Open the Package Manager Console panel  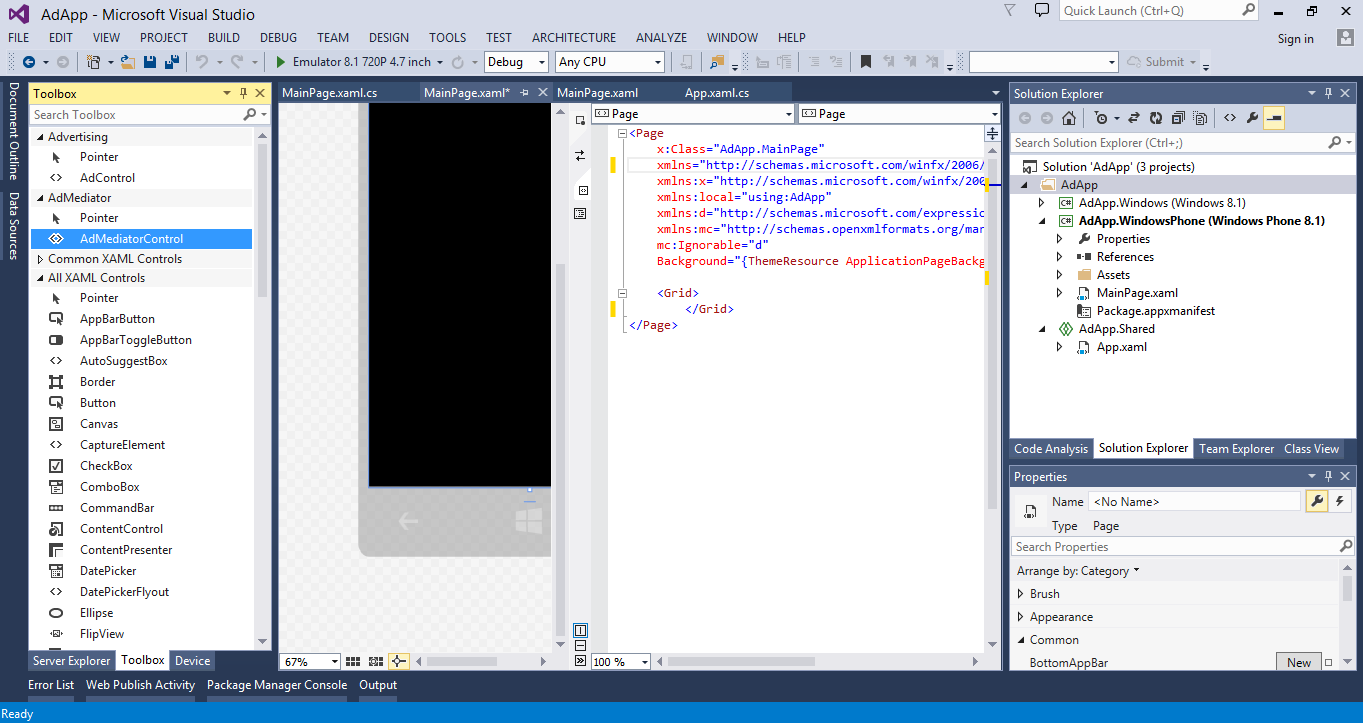(x=277, y=685)
